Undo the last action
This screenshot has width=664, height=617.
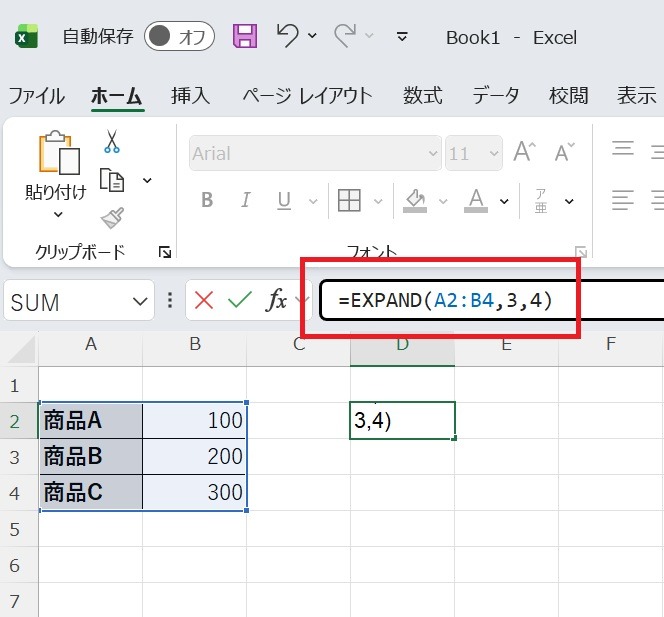click(288, 36)
